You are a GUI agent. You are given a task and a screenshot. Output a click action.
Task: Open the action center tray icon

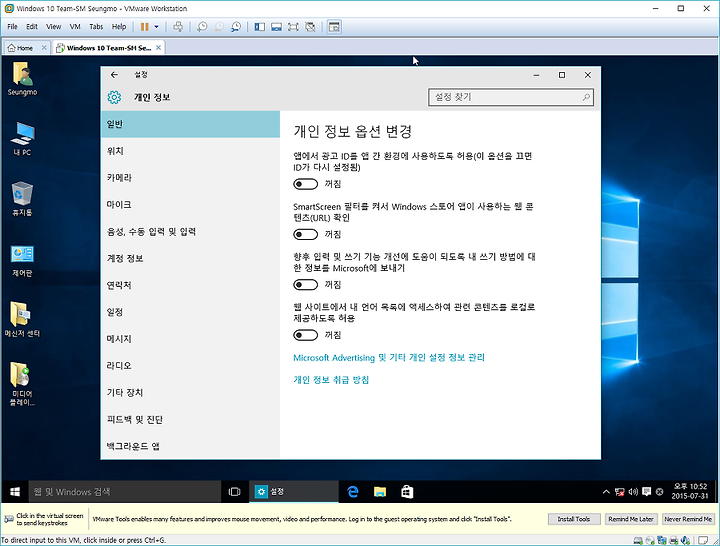click(647, 492)
